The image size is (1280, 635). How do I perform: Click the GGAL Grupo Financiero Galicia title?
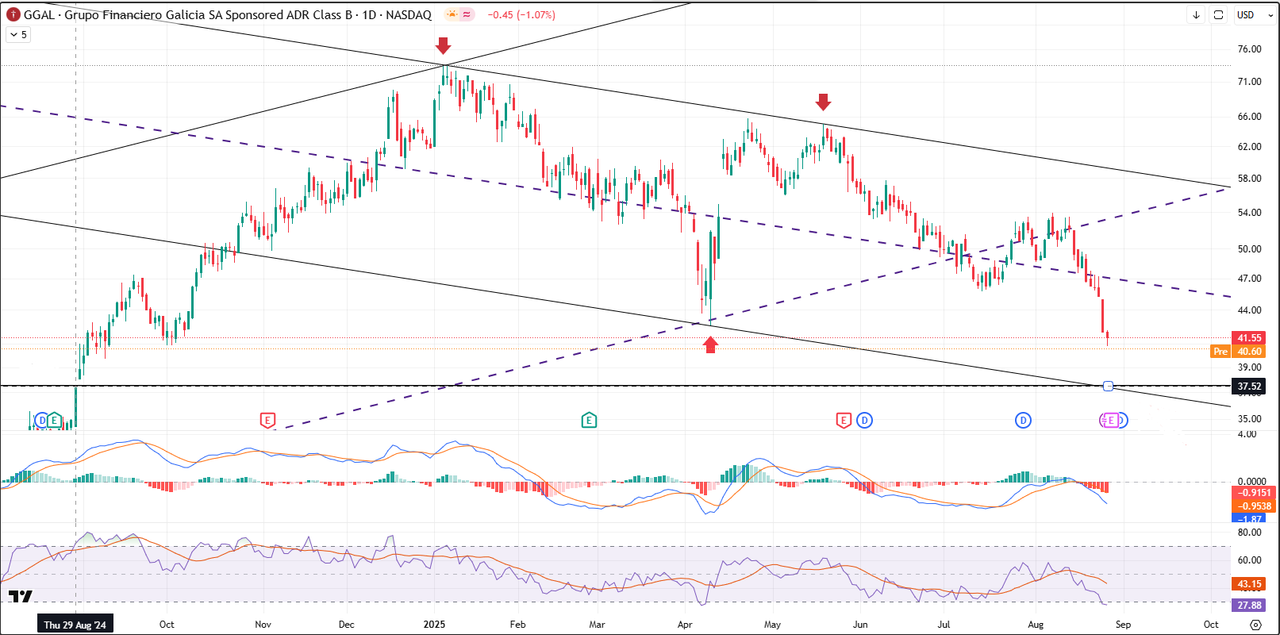tap(227, 15)
